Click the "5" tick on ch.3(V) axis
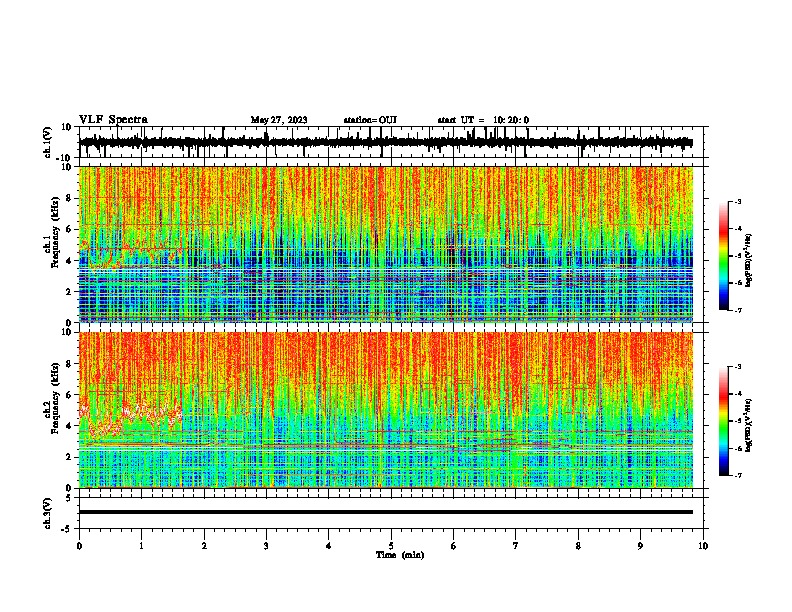The image size is (792, 612). [x=70, y=498]
